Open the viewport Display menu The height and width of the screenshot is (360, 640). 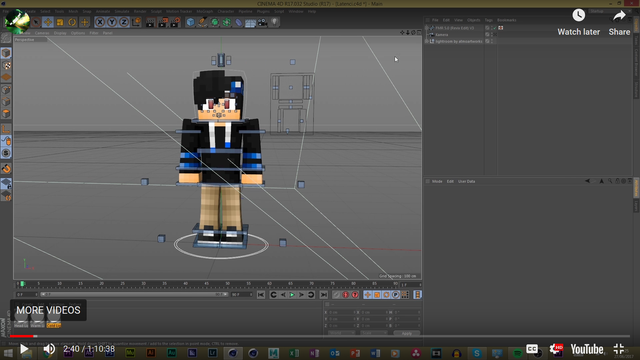tap(60, 33)
